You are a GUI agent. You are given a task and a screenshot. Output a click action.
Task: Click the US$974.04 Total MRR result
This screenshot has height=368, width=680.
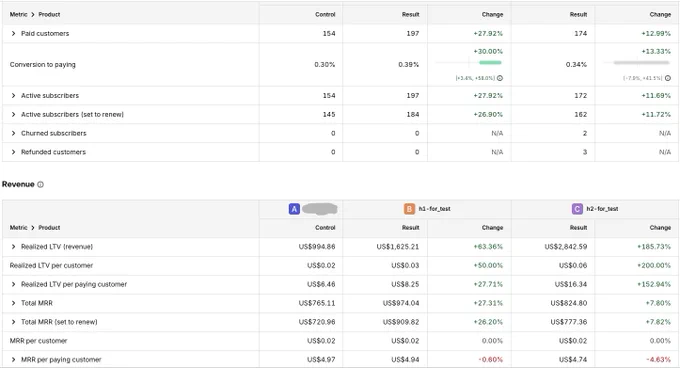tap(401, 303)
